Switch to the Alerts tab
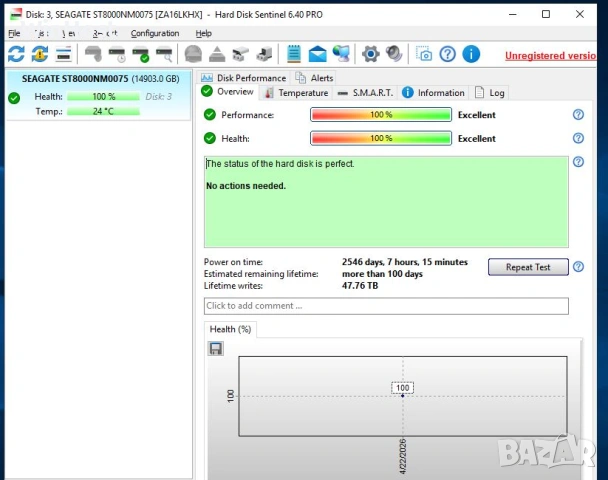608x480 pixels. pos(314,78)
